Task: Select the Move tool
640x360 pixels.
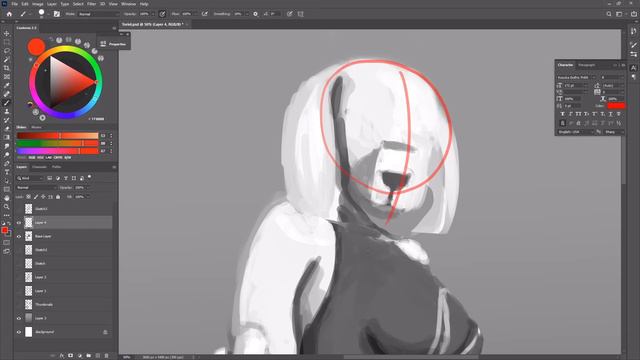Action: pos(7,33)
